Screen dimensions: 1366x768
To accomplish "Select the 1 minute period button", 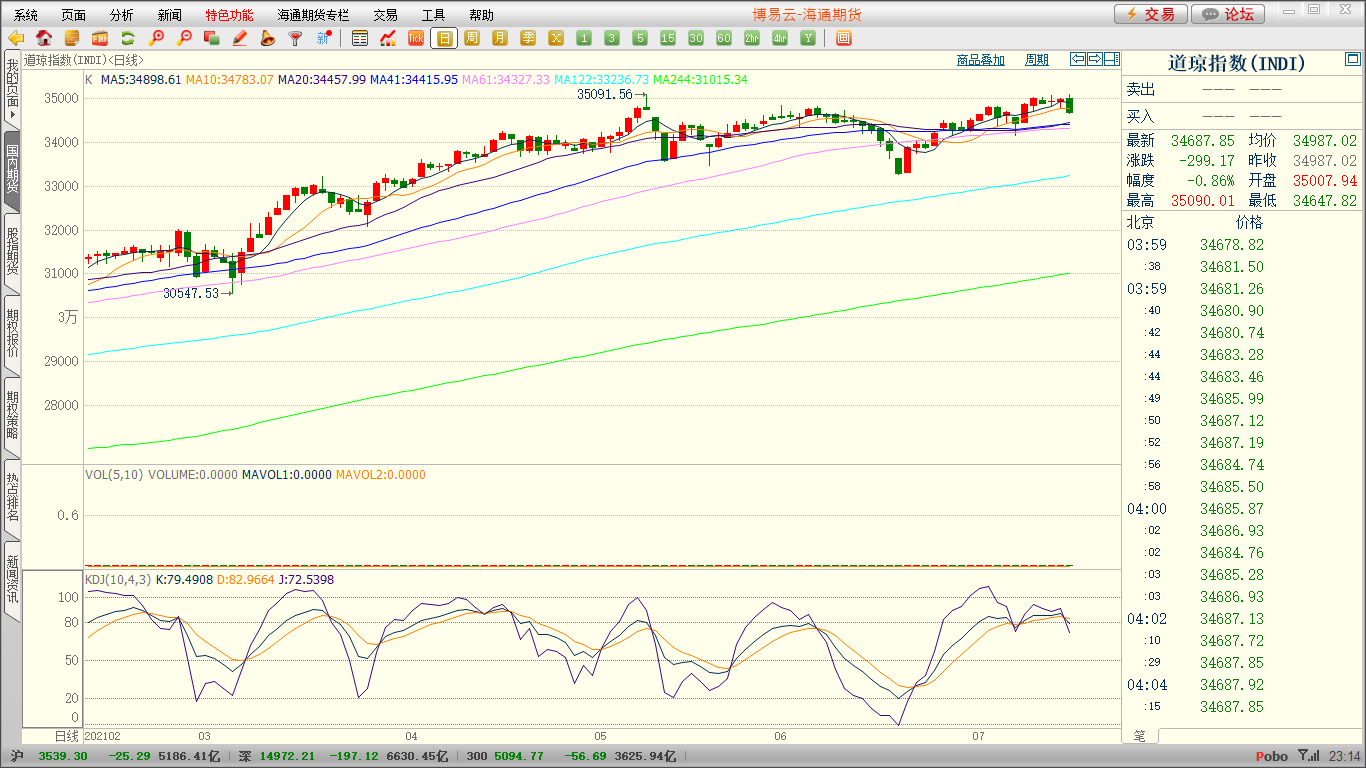I will (x=584, y=38).
